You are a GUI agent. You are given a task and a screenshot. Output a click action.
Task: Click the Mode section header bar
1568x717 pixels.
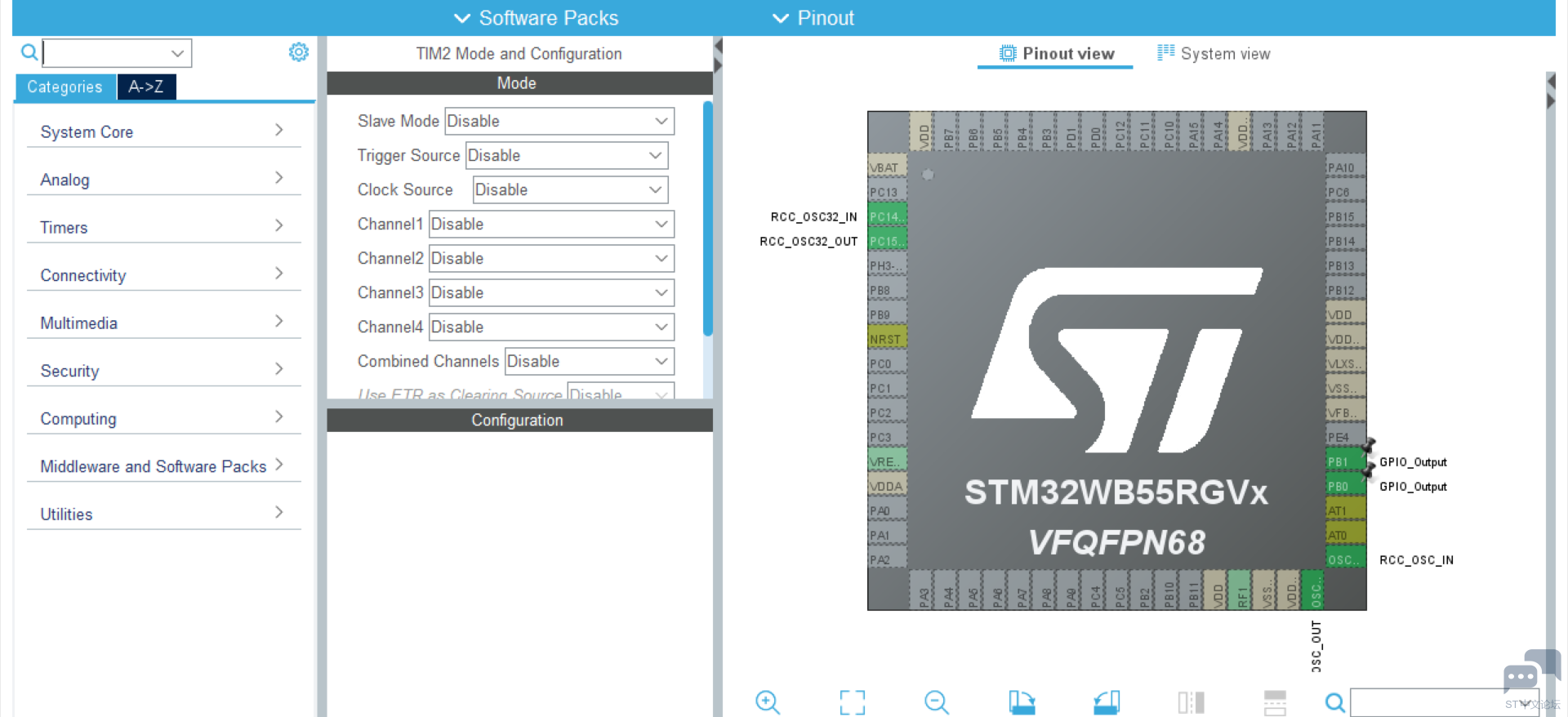tap(519, 83)
